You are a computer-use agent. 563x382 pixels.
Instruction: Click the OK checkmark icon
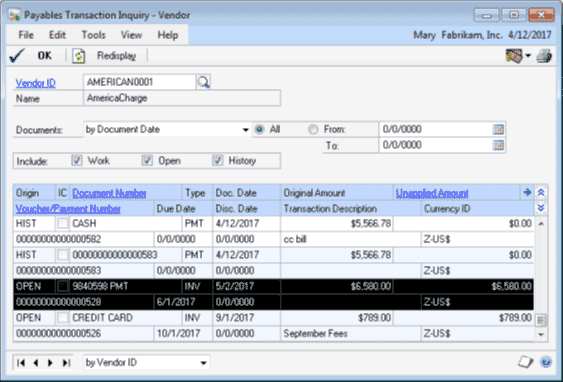click(17, 56)
